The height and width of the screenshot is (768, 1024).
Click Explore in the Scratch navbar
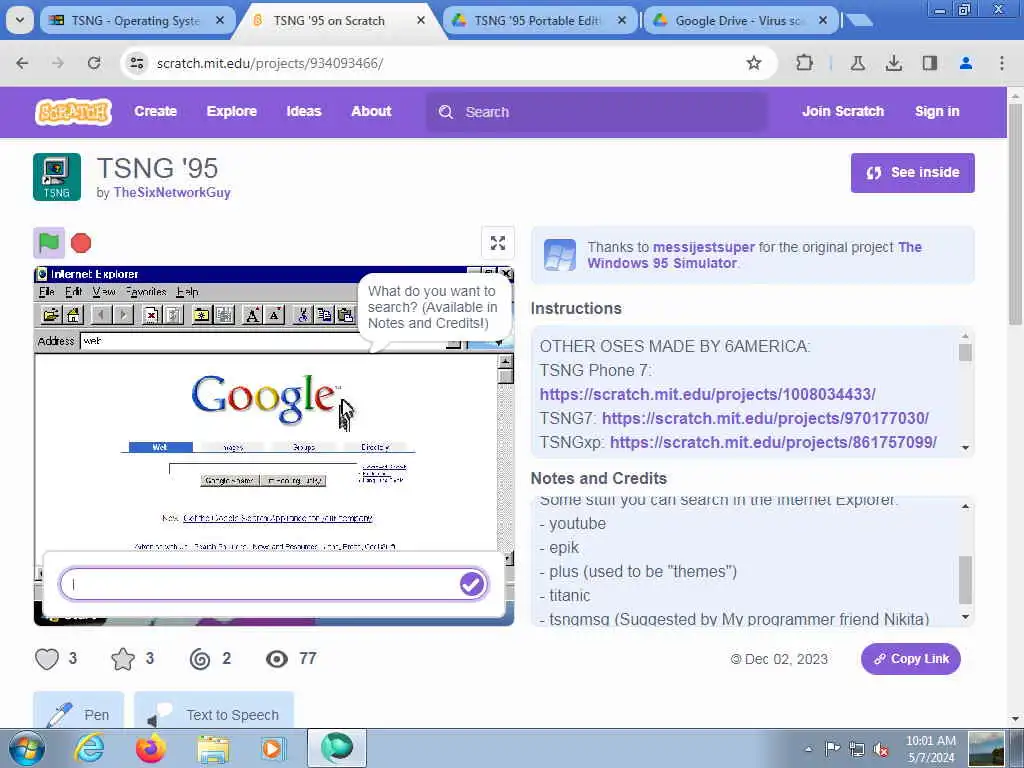click(x=231, y=111)
